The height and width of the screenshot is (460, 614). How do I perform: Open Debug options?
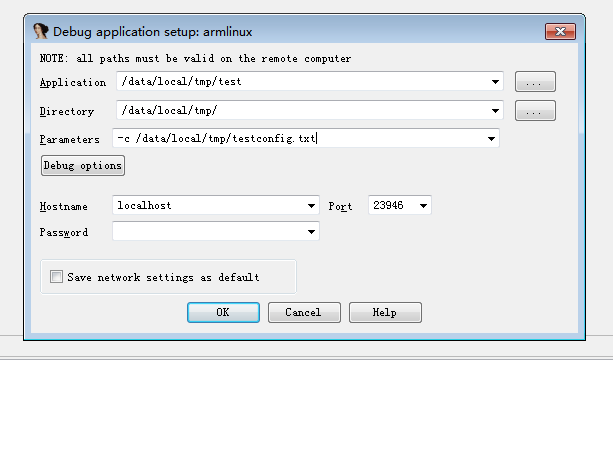[x=83, y=166]
